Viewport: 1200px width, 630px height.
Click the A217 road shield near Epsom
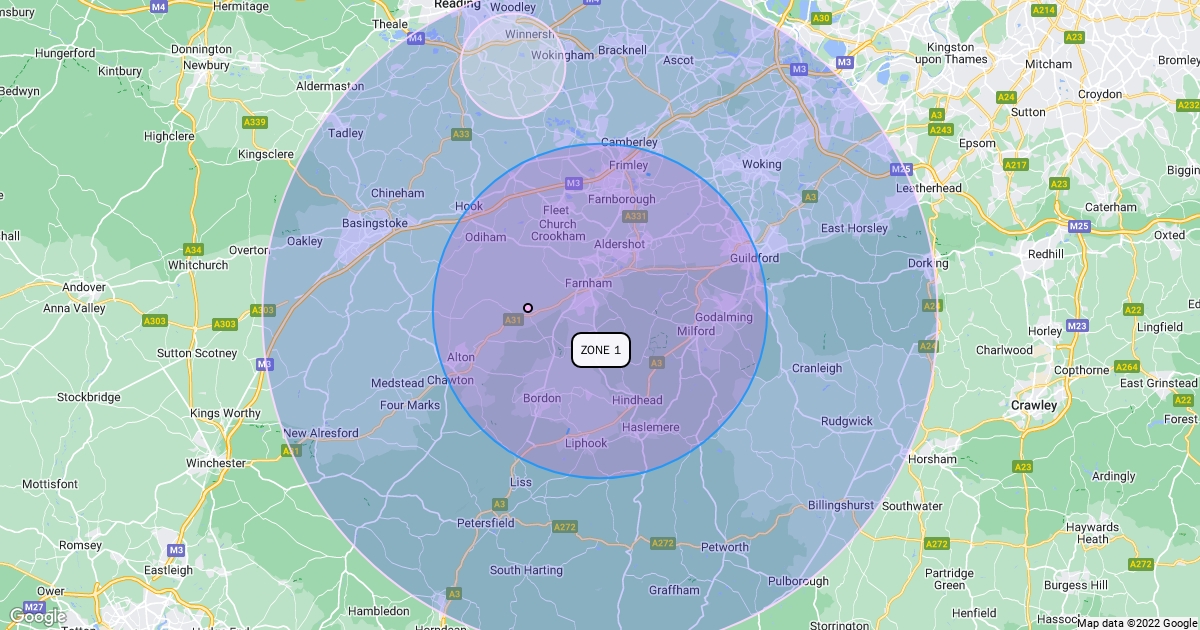coord(1016,165)
